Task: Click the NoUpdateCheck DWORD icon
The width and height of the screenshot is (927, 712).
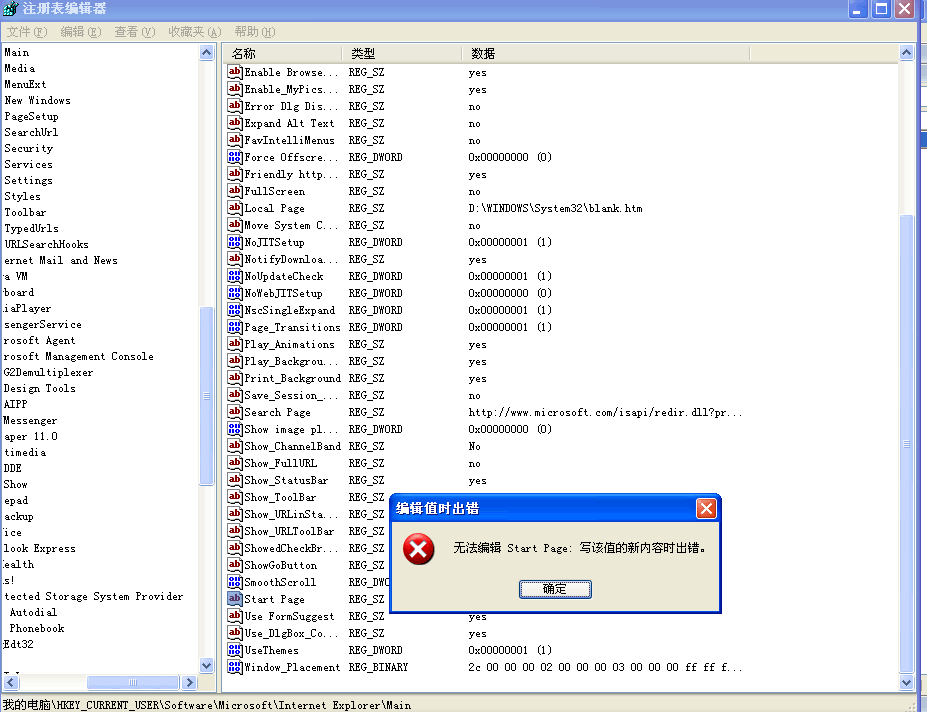Action: click(x=235, y=276)
